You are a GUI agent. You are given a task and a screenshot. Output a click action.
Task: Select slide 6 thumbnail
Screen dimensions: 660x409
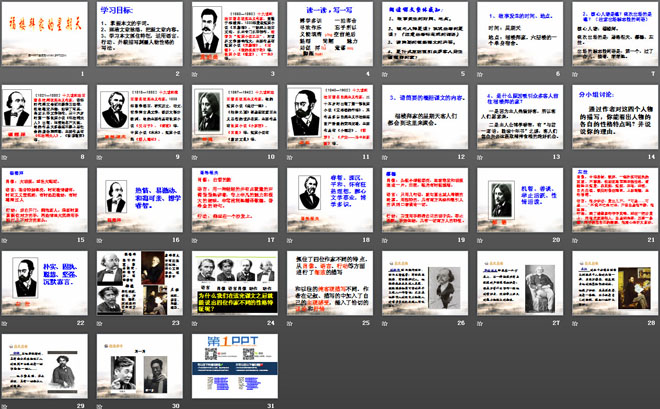520,34
